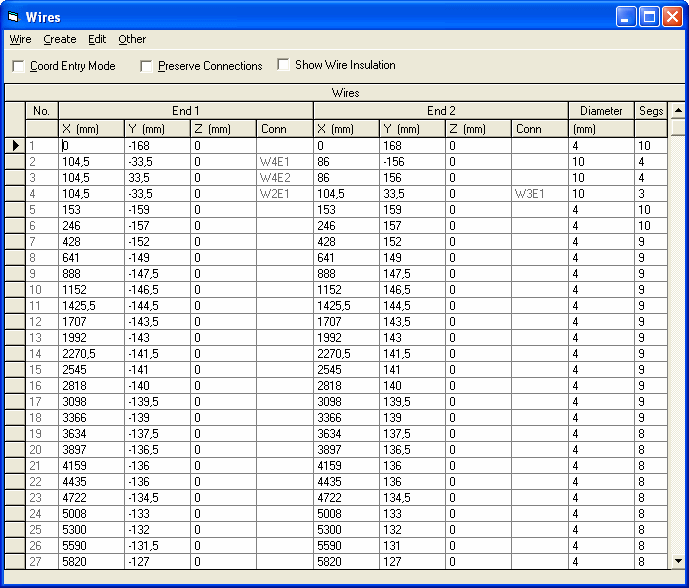This screenshot has width=689, height=588.
Task: Click Diameter value 10 in wire 2
Action: click(601, 162)
